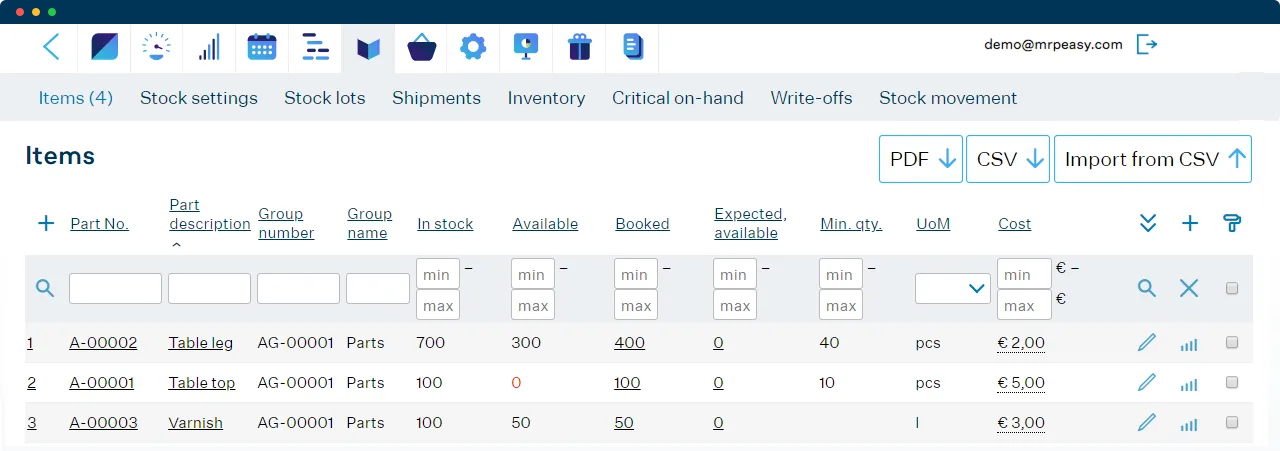Image resolution: width=1280 pixels, height=451 pixels.
Task: Click the Import from CSV button
Action: click(1153, 159)
